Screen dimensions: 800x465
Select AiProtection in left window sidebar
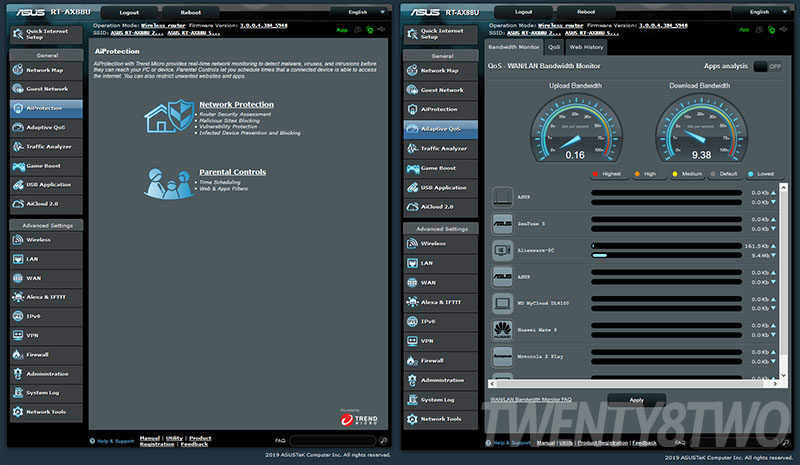[46, 108]
